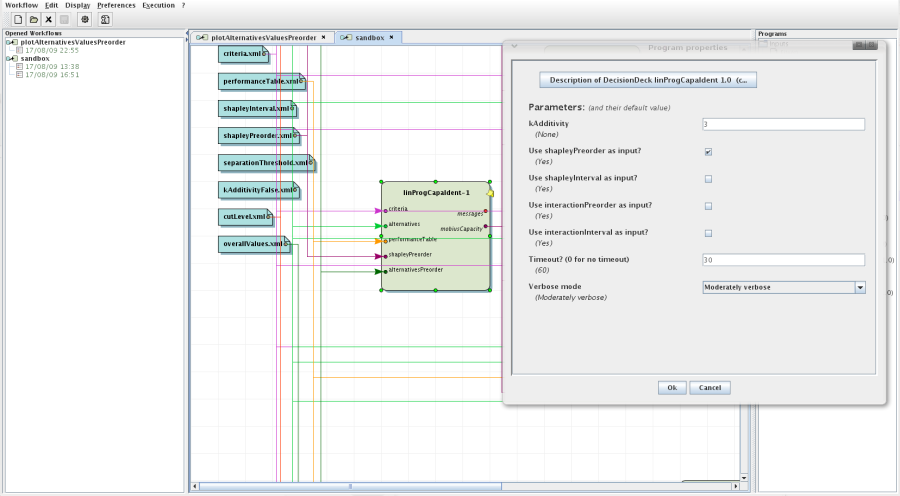Click the performanceTable input port on the node
Image resolution: width=900 pixels, height=496 pixels.
[385, 241]
